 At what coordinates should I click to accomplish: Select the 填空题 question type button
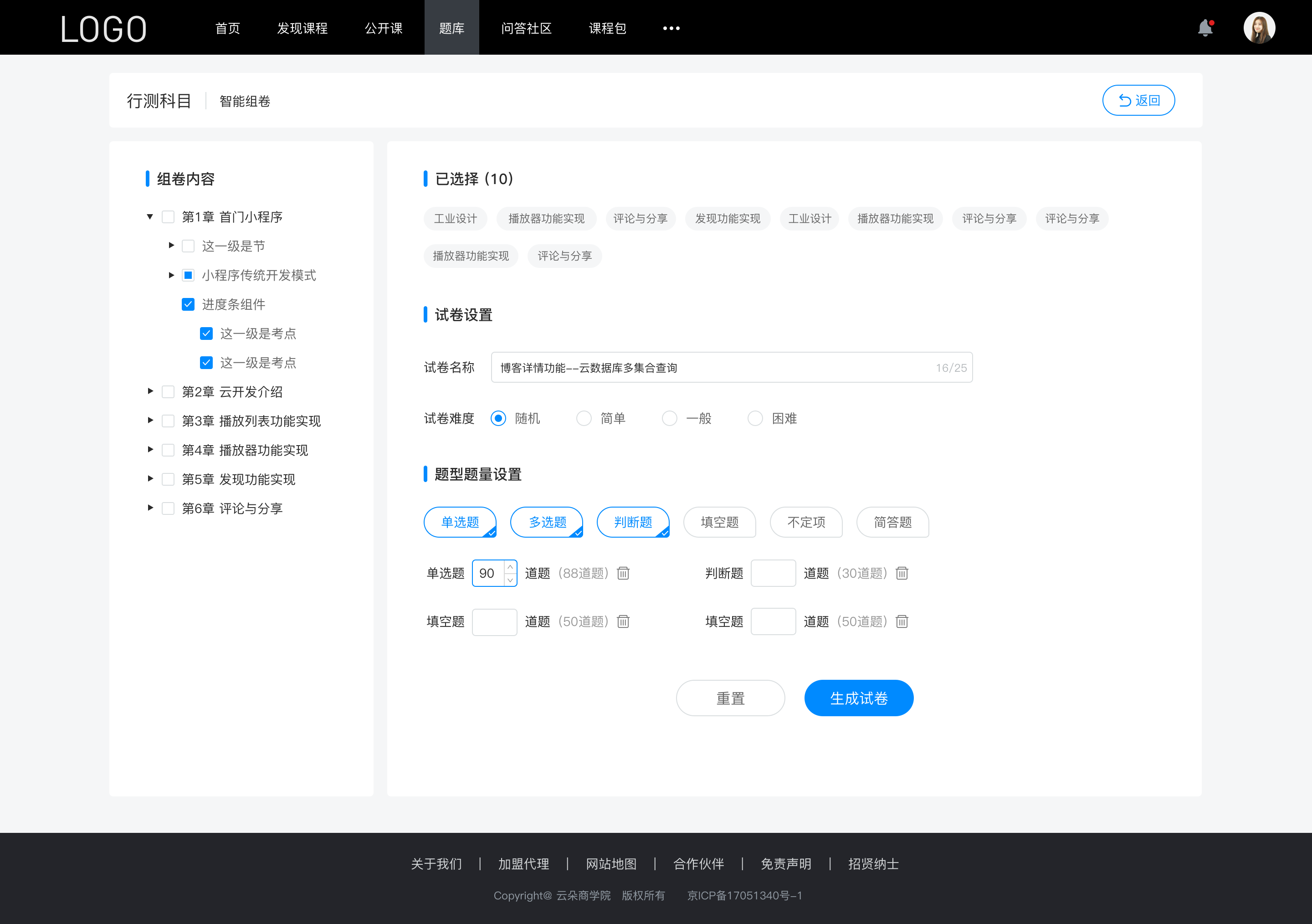coord(720,522)
